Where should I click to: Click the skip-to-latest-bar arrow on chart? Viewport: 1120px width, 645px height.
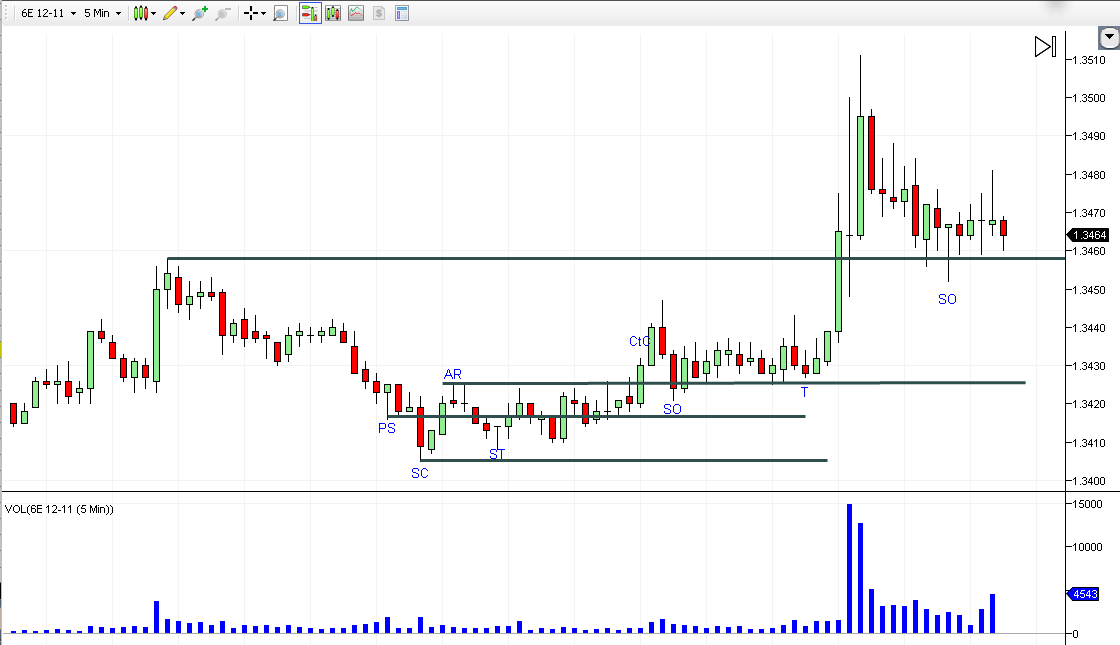1045,46
